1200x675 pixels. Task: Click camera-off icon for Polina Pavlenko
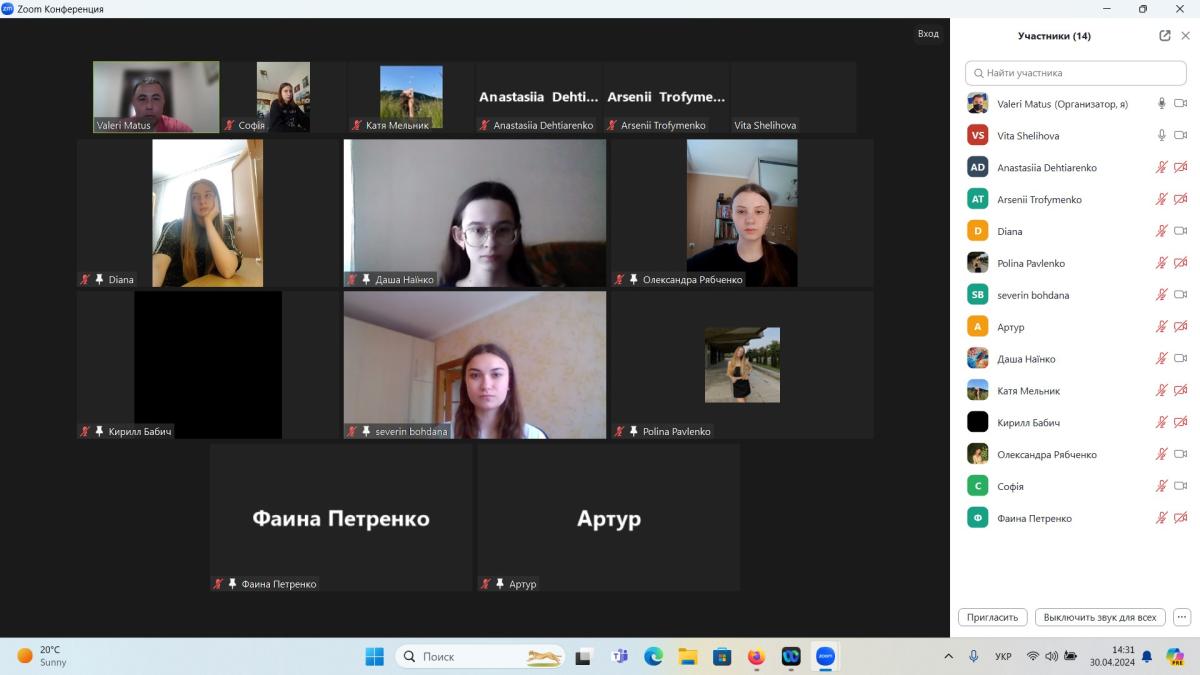point(1180,263)
